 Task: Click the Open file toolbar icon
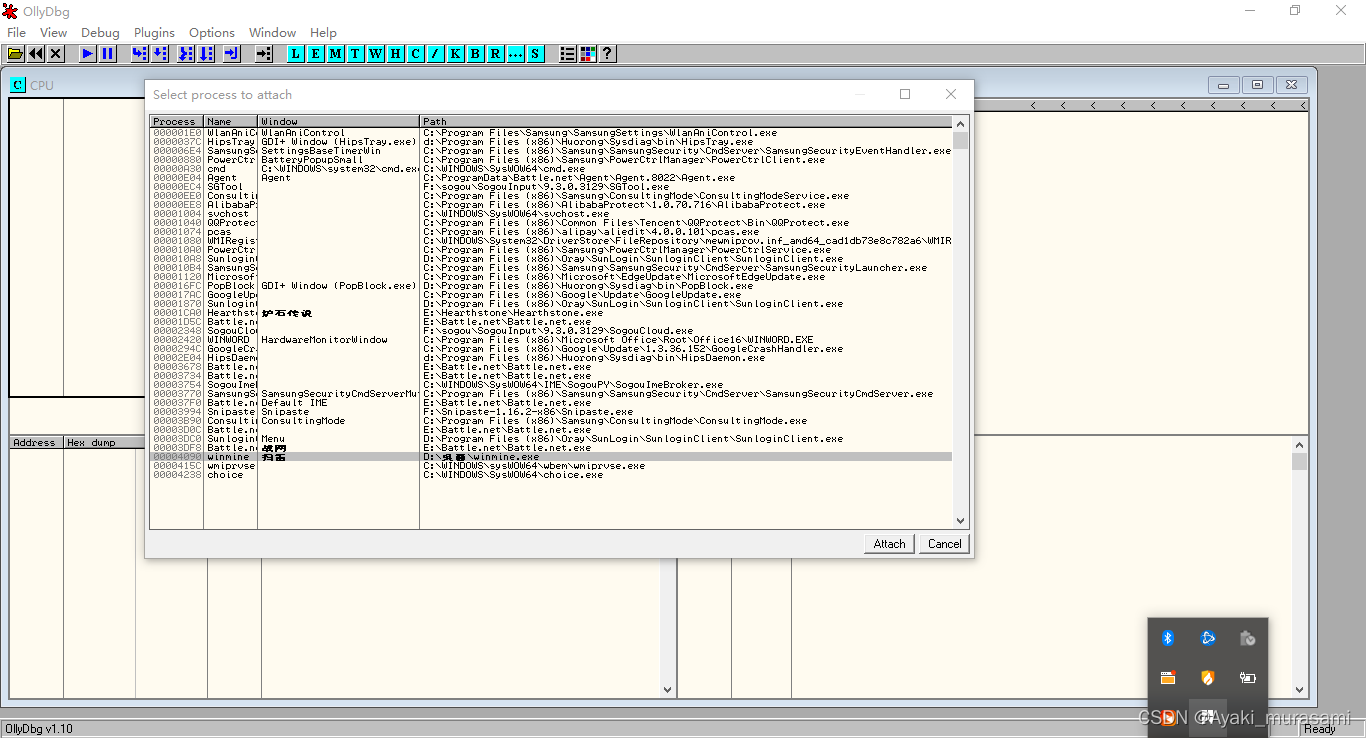pyautogui.click(x=16, y=54)
